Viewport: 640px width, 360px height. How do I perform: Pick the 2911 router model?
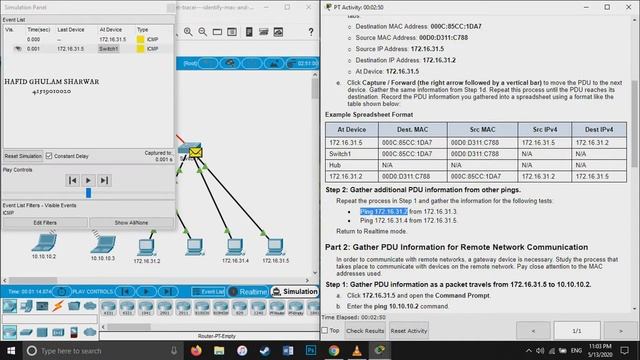183,308
